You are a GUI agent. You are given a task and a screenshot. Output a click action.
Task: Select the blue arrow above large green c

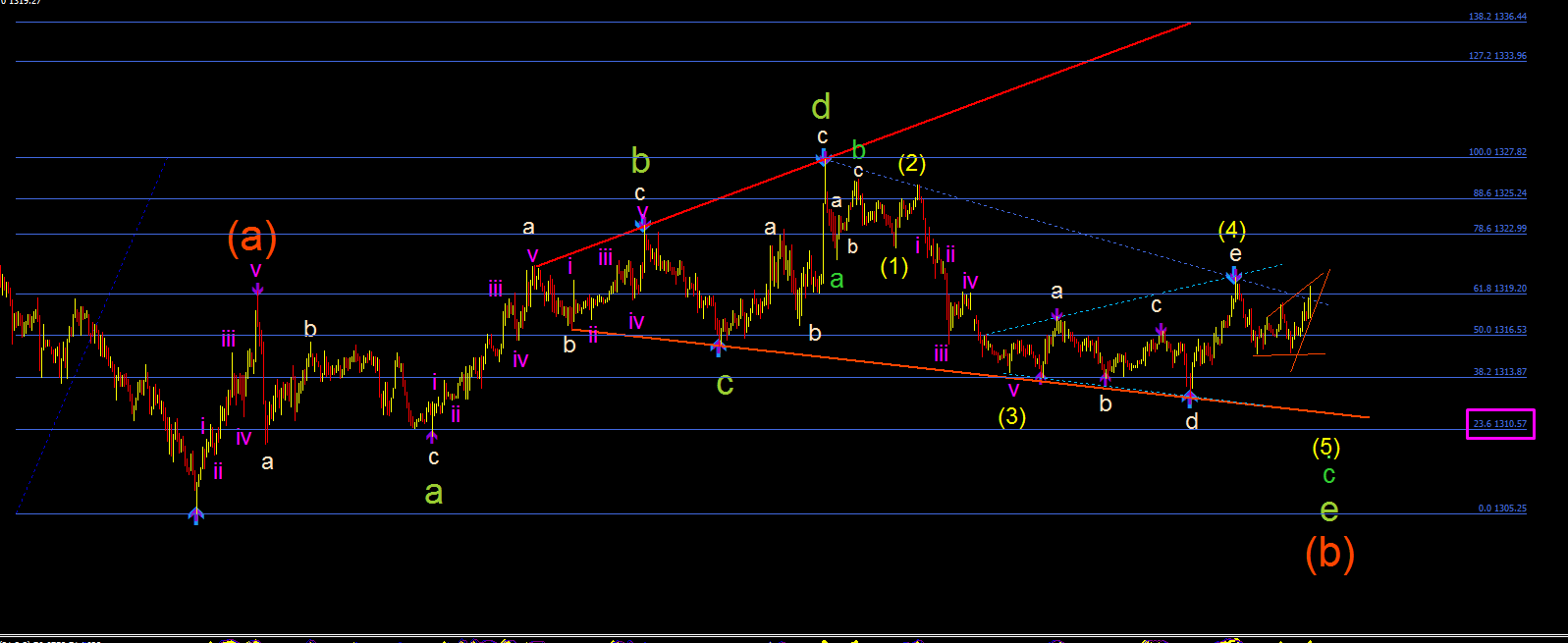tap(719, 347)
